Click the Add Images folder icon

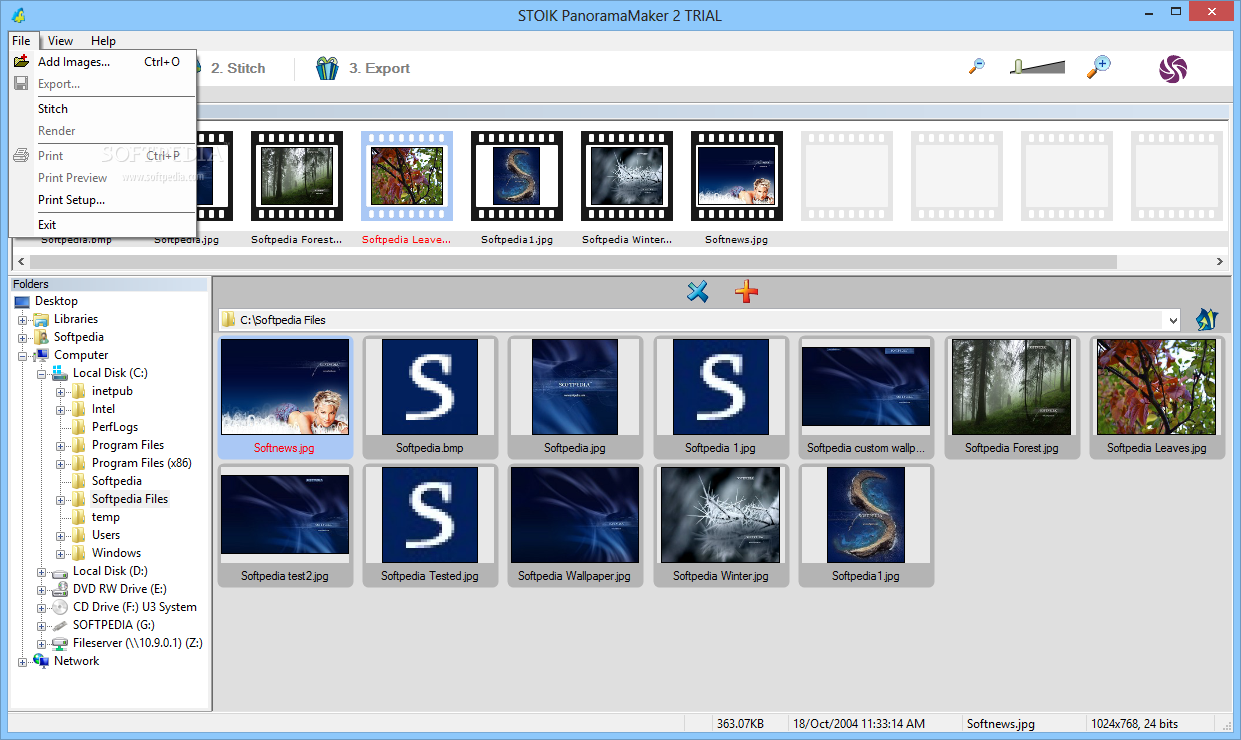tap(21, 61)
